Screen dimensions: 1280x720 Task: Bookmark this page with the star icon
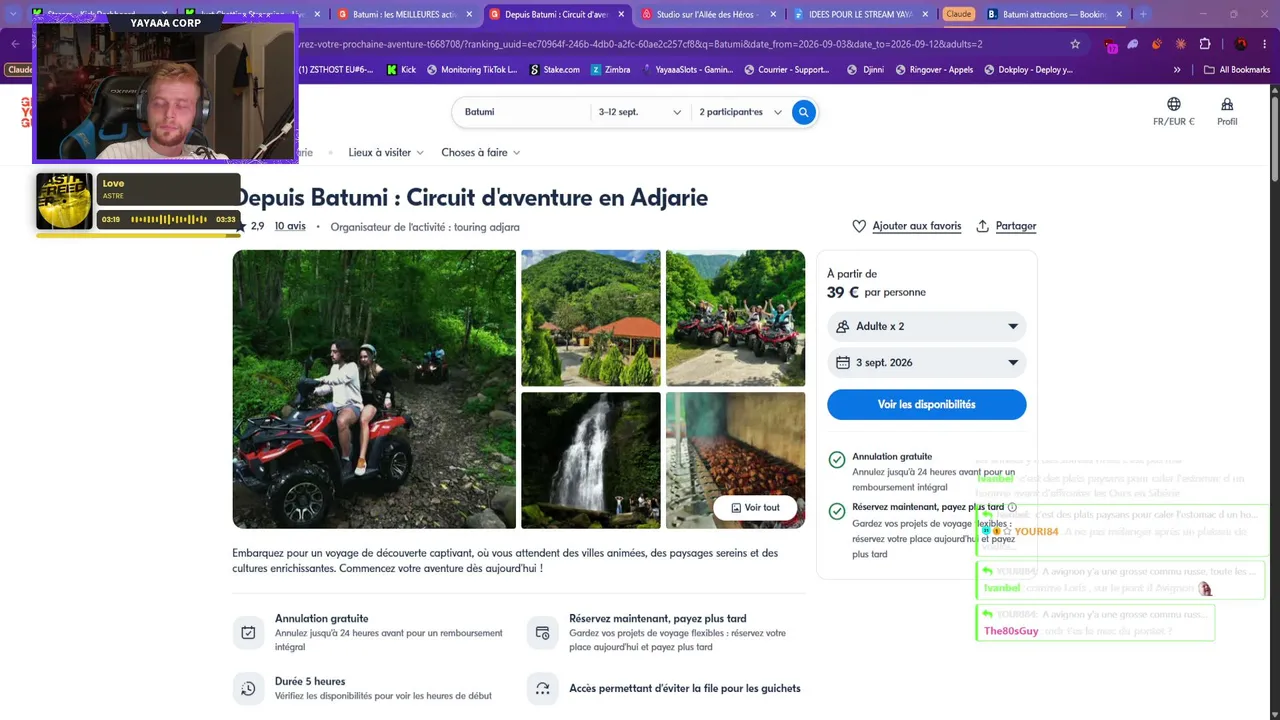[x=1075, y=44]
